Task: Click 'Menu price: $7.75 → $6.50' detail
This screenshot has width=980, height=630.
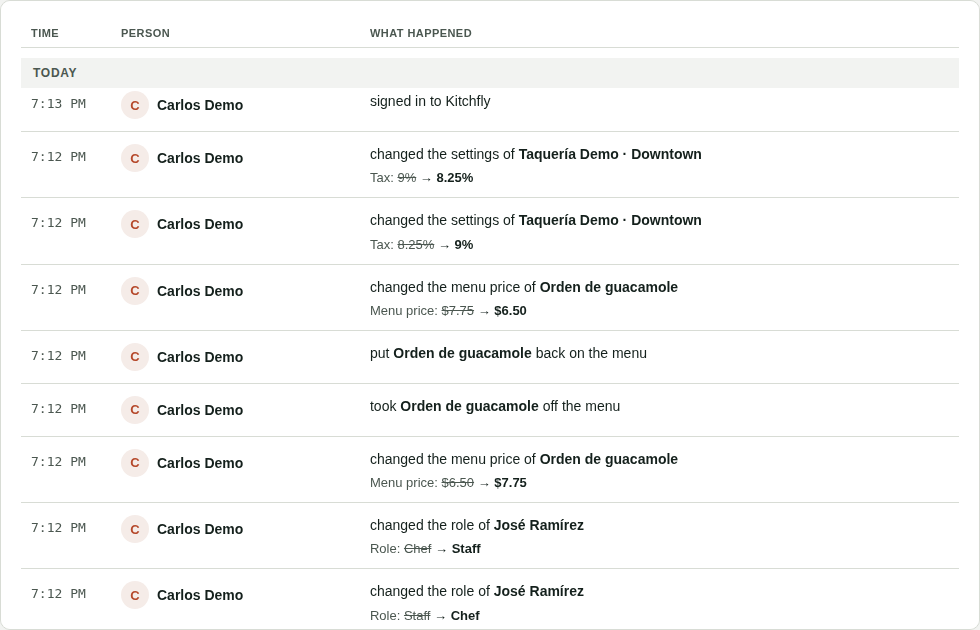Action: point(448,311)
